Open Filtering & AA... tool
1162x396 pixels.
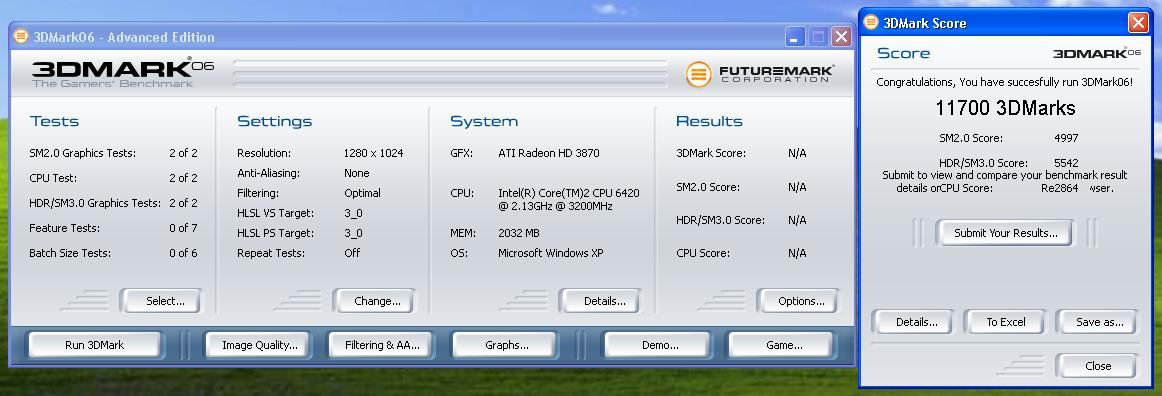[x=379, y=345]
